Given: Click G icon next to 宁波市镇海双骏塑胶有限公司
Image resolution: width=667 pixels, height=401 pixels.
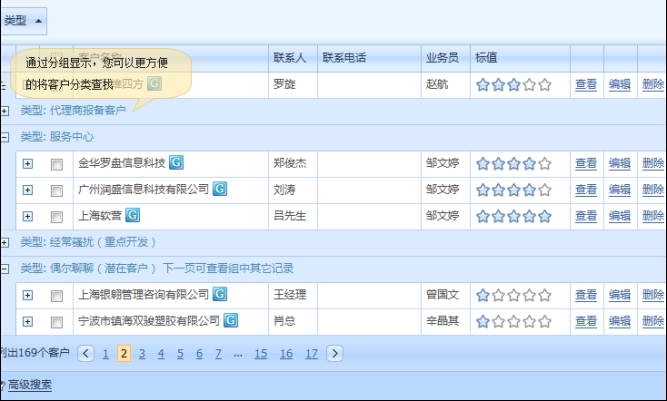Looking at the screenshot, I should tap(231, 320).
